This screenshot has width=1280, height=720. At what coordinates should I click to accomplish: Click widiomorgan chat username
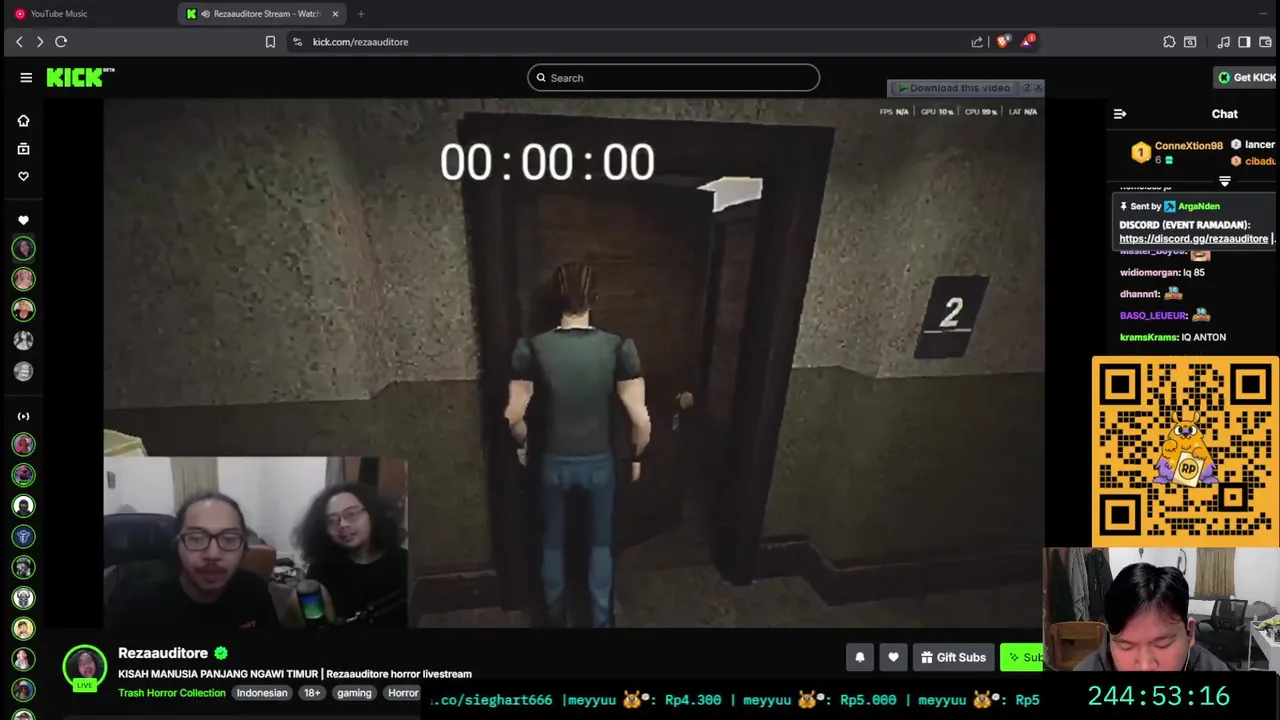pos(1149,272)
